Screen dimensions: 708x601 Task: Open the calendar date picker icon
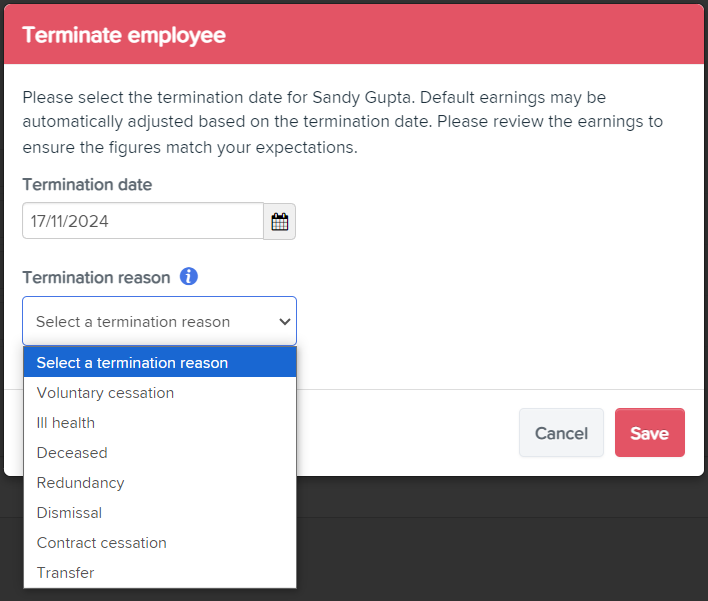(x=279, y=221)
